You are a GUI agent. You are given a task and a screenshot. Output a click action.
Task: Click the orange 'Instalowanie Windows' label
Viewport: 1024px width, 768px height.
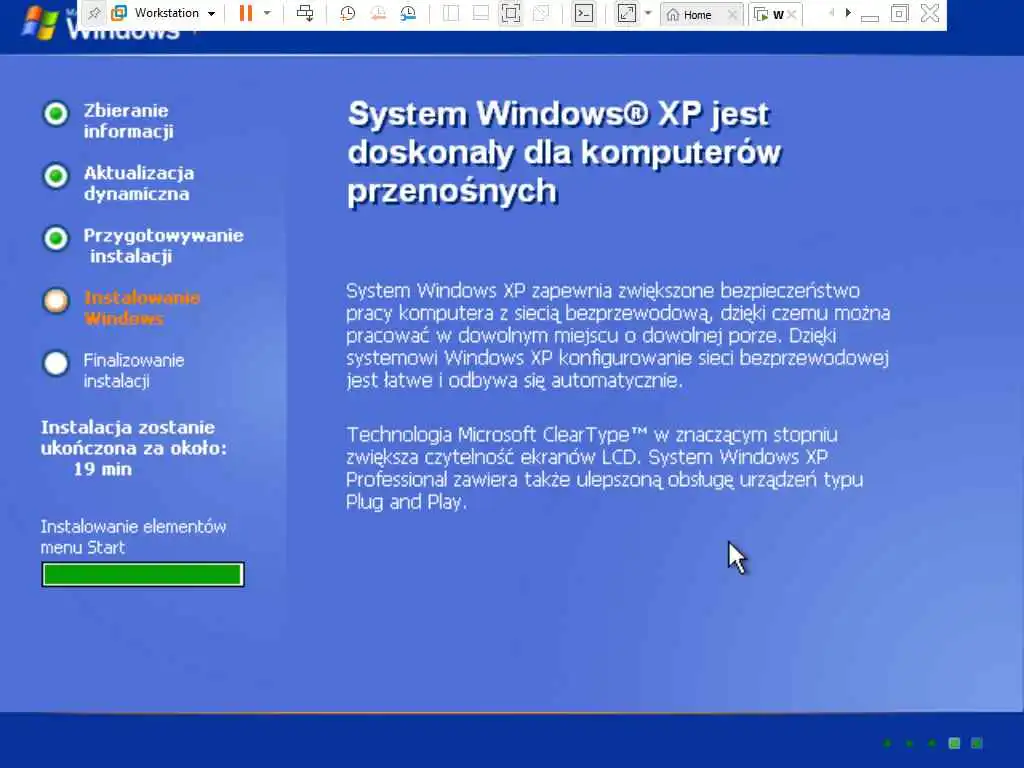(x=142, y=308)
